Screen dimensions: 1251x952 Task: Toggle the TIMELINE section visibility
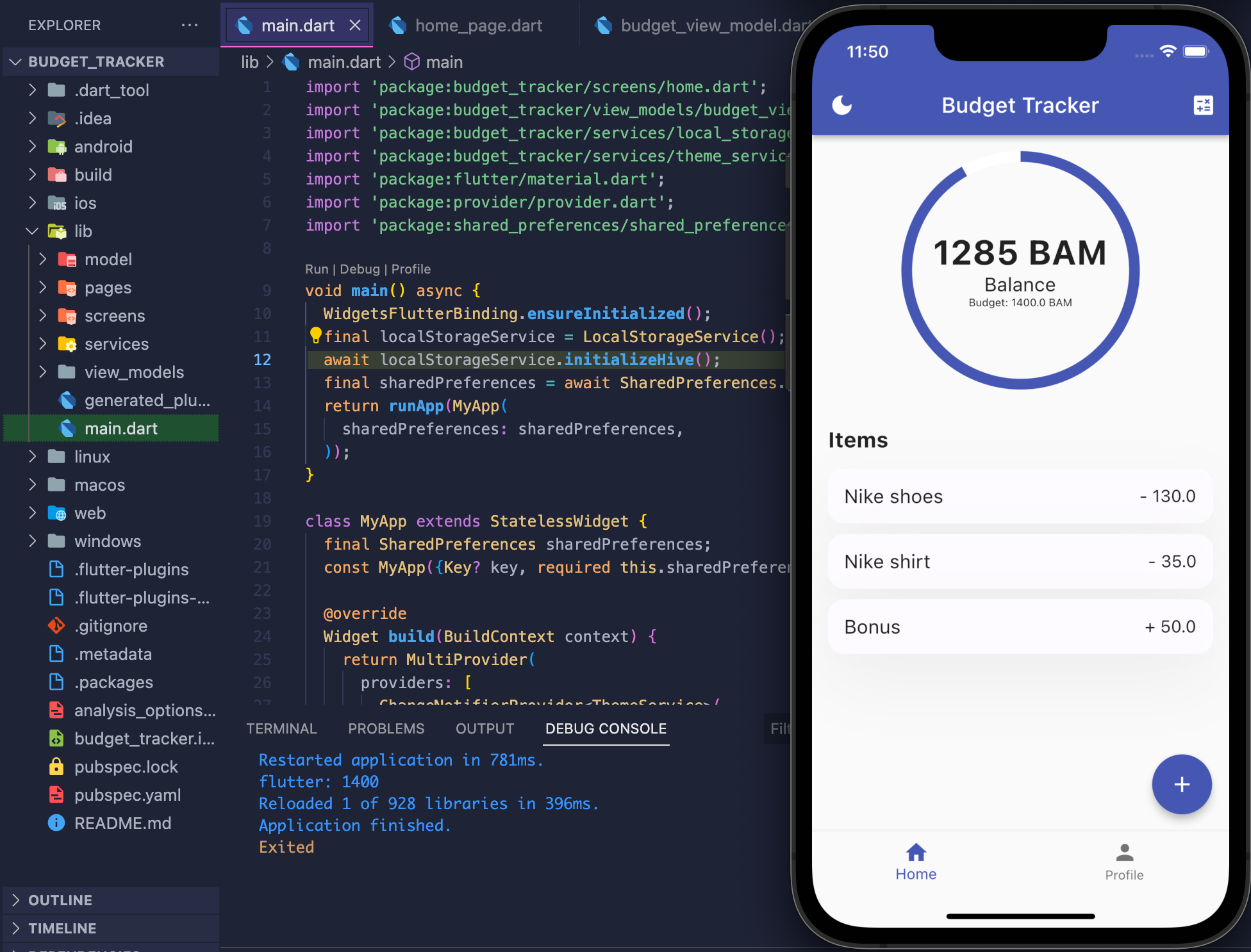tap(62, 928)
